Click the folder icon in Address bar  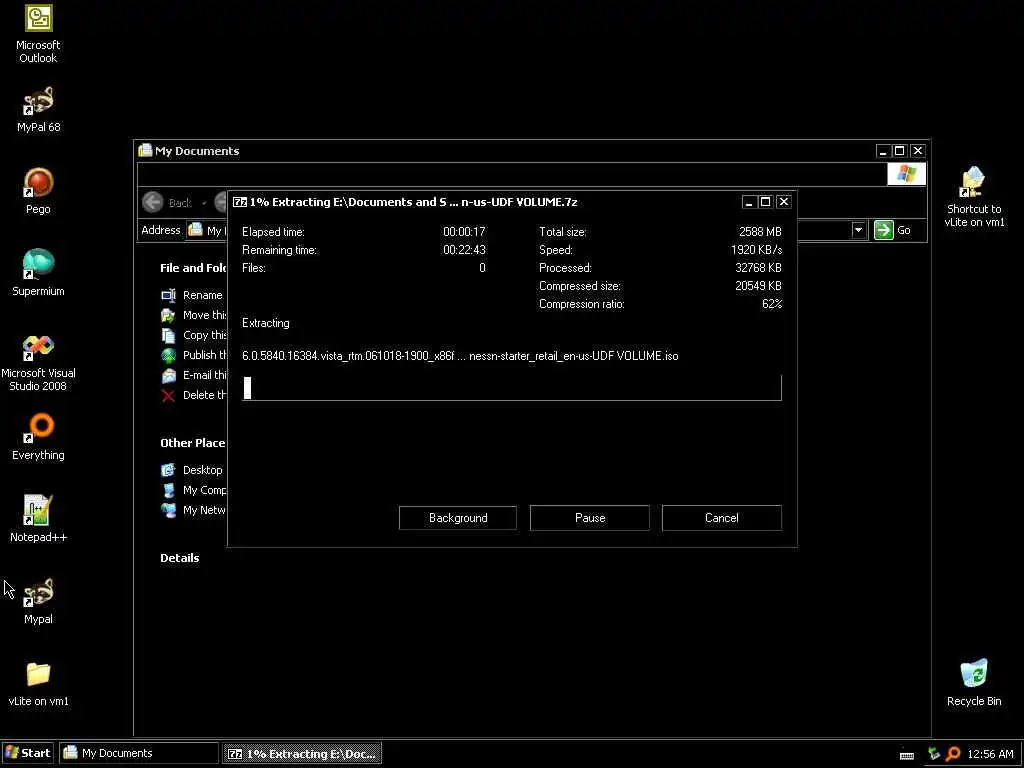tap(195, 230)
